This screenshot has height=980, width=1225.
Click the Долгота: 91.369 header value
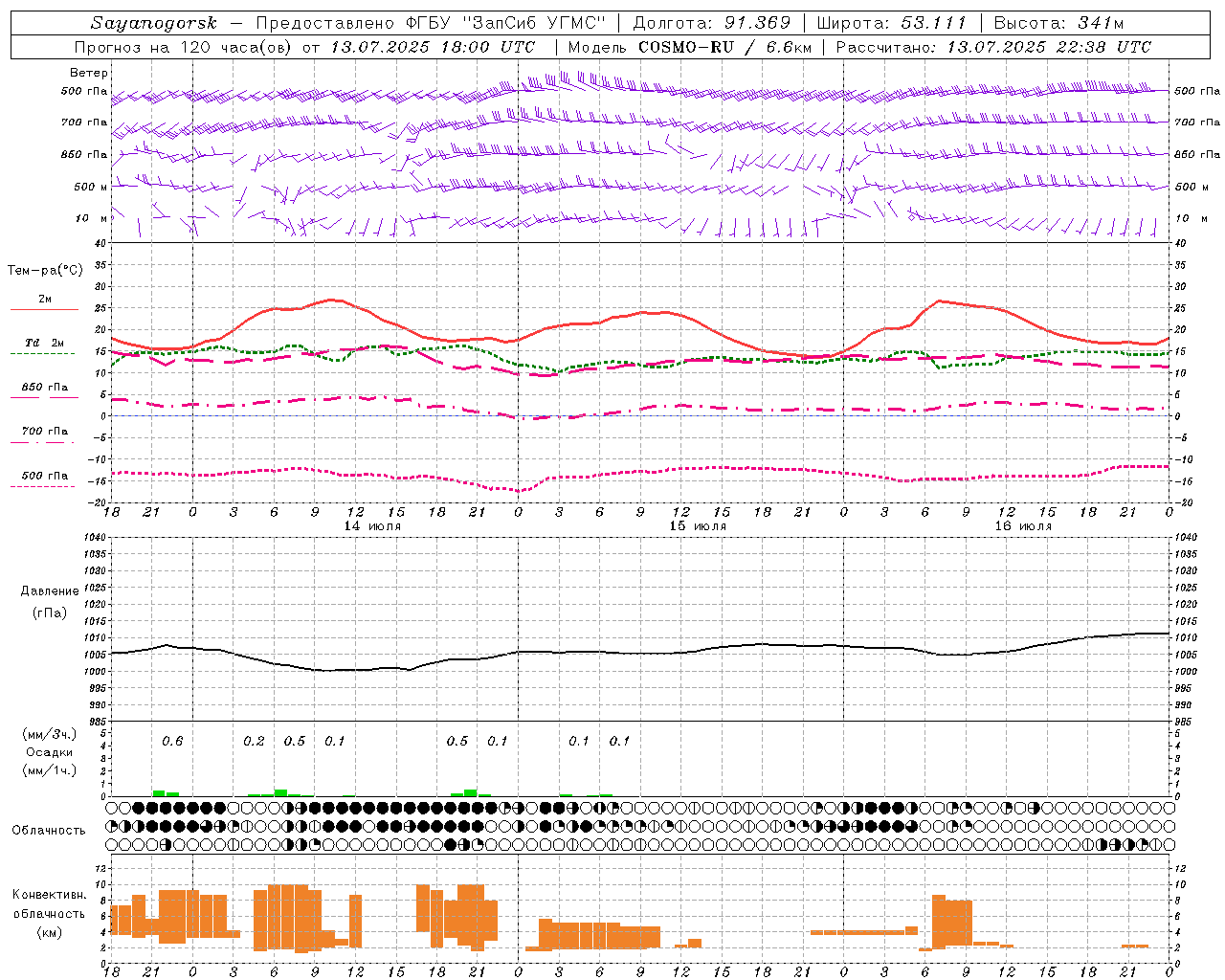[x=712, y=23]
